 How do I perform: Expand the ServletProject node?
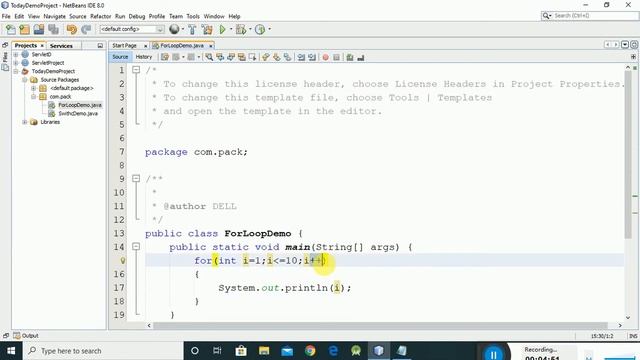[16, 63]
